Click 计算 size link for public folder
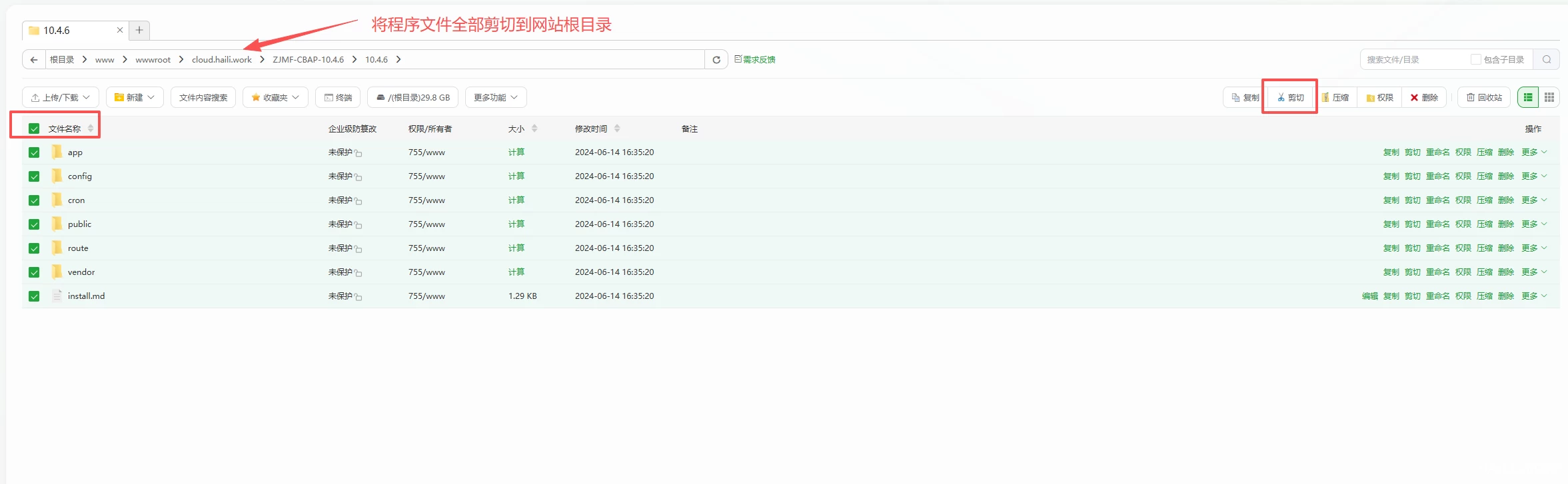The image size is (1568, 484). pos(516,224)
